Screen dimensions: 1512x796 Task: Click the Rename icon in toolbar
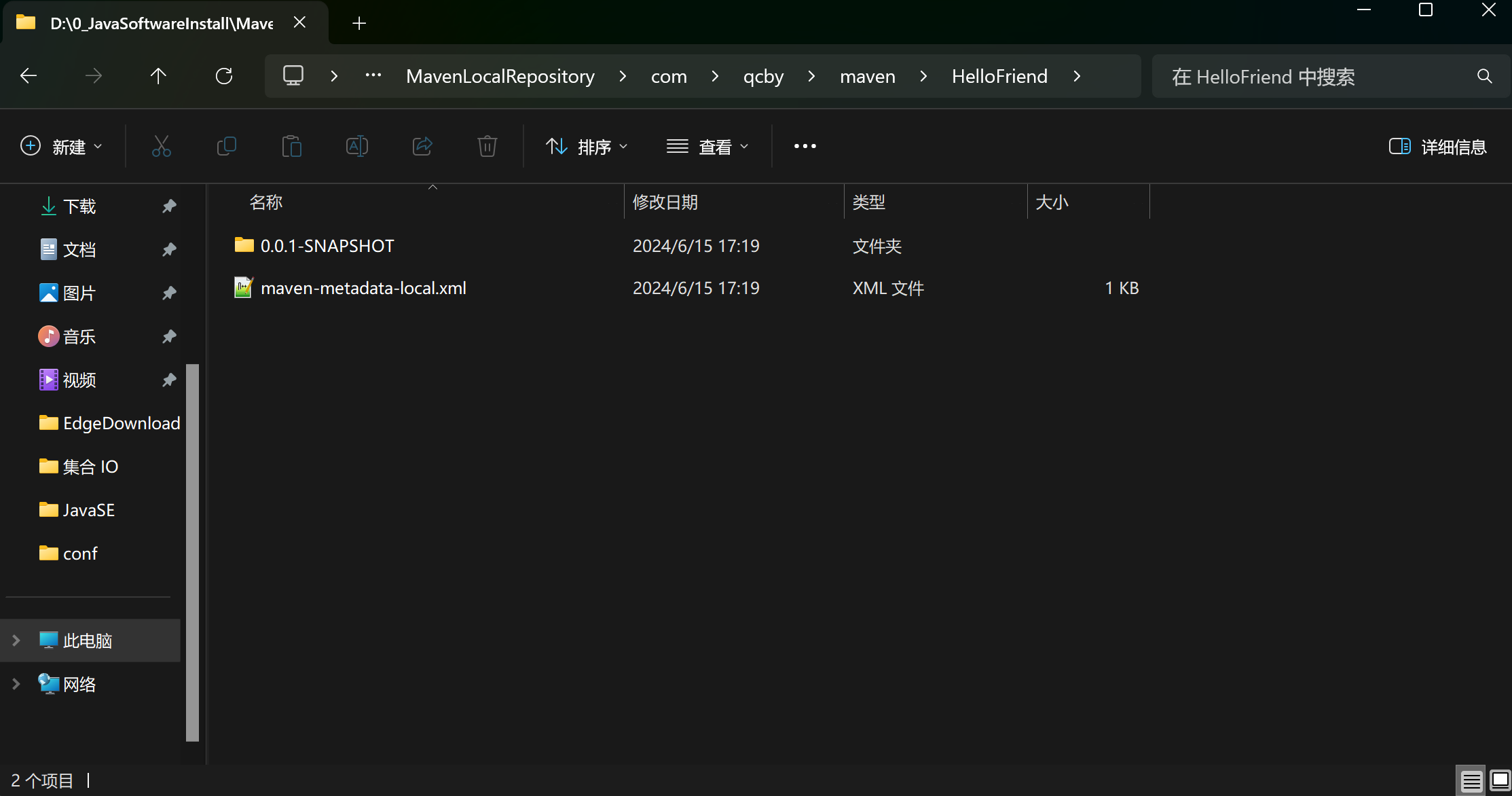click(x=357, y=146)
